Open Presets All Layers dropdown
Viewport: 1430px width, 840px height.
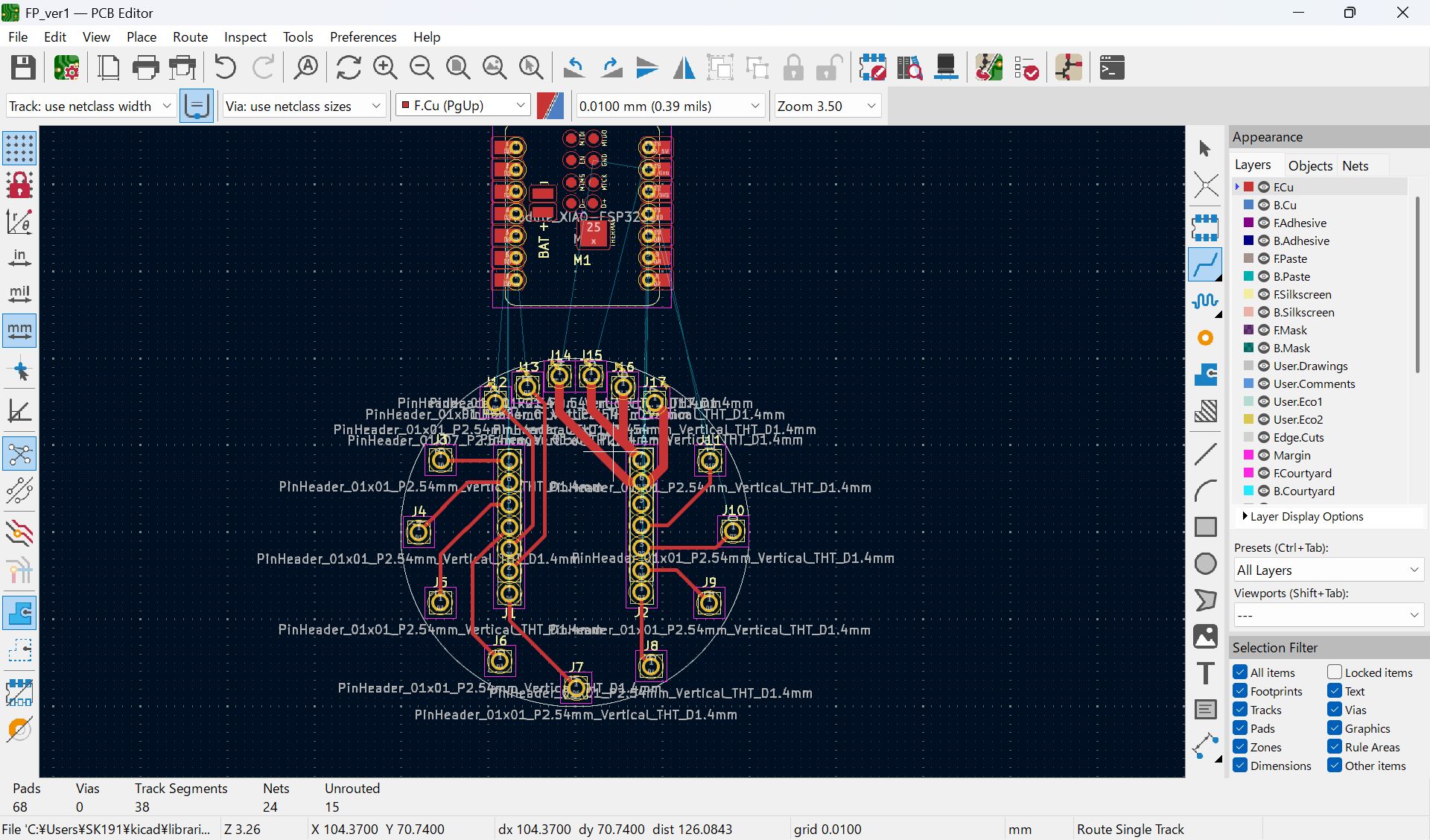(x=1329, y=570)
